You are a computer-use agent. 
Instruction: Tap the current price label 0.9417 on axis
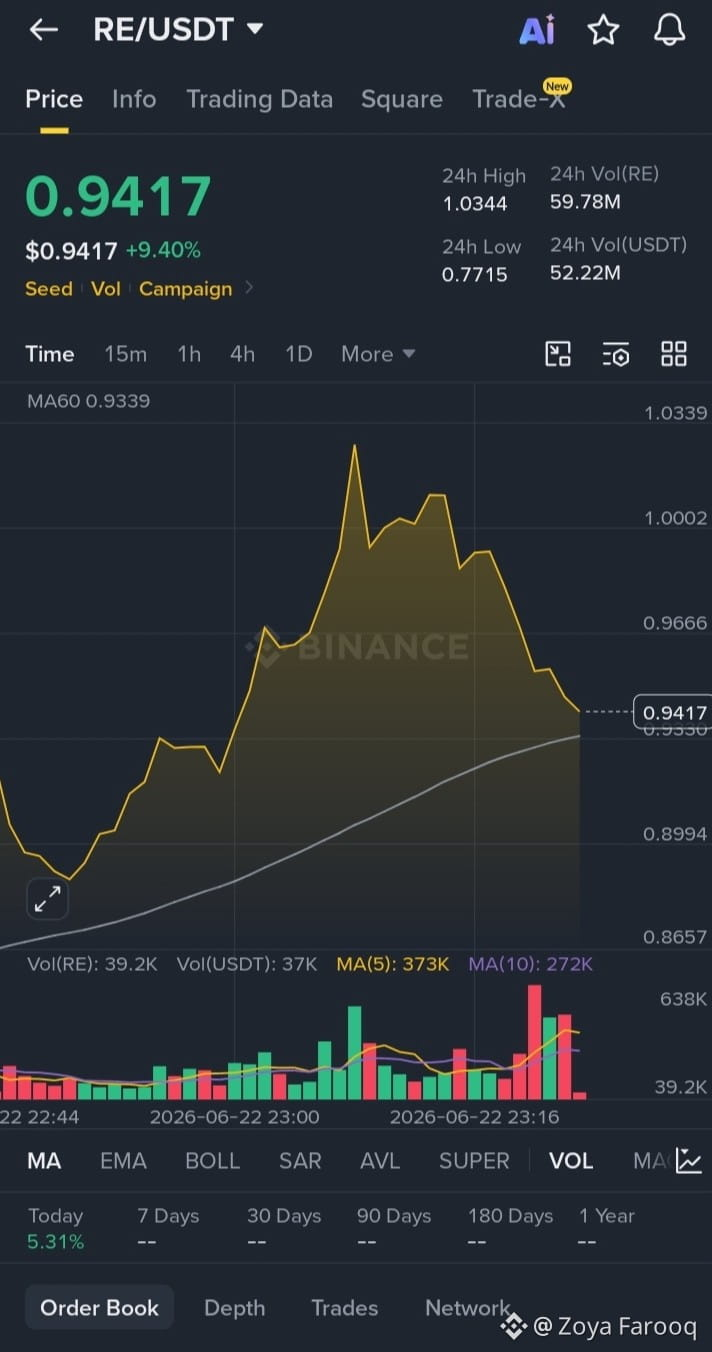[674, 713]
